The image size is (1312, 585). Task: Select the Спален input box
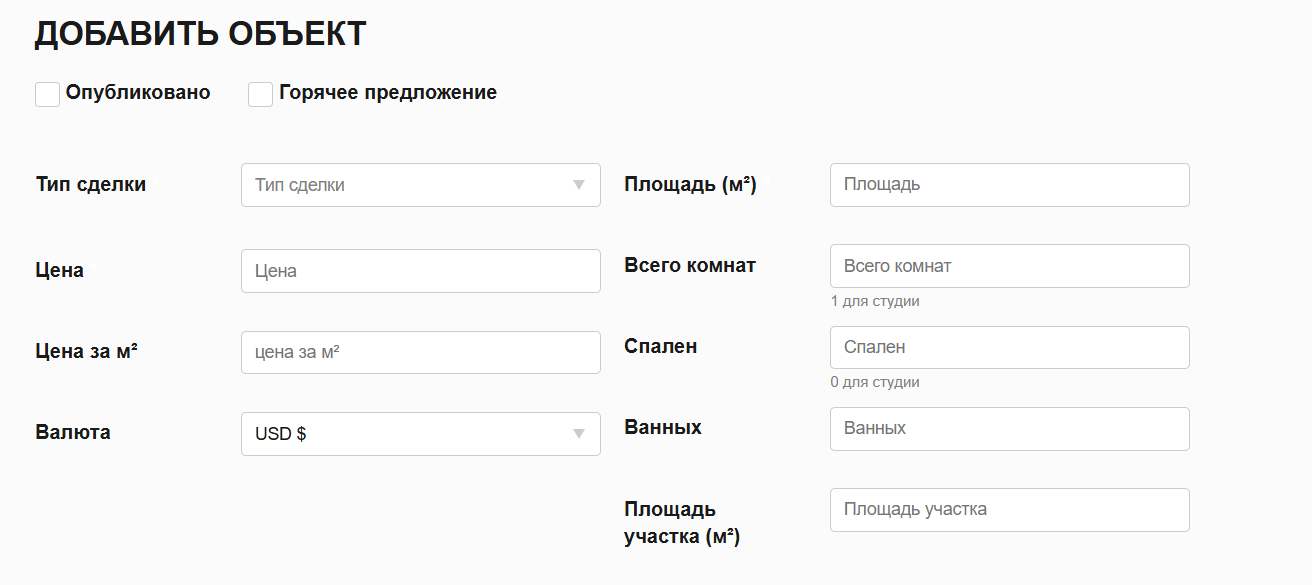point(1010,347)
